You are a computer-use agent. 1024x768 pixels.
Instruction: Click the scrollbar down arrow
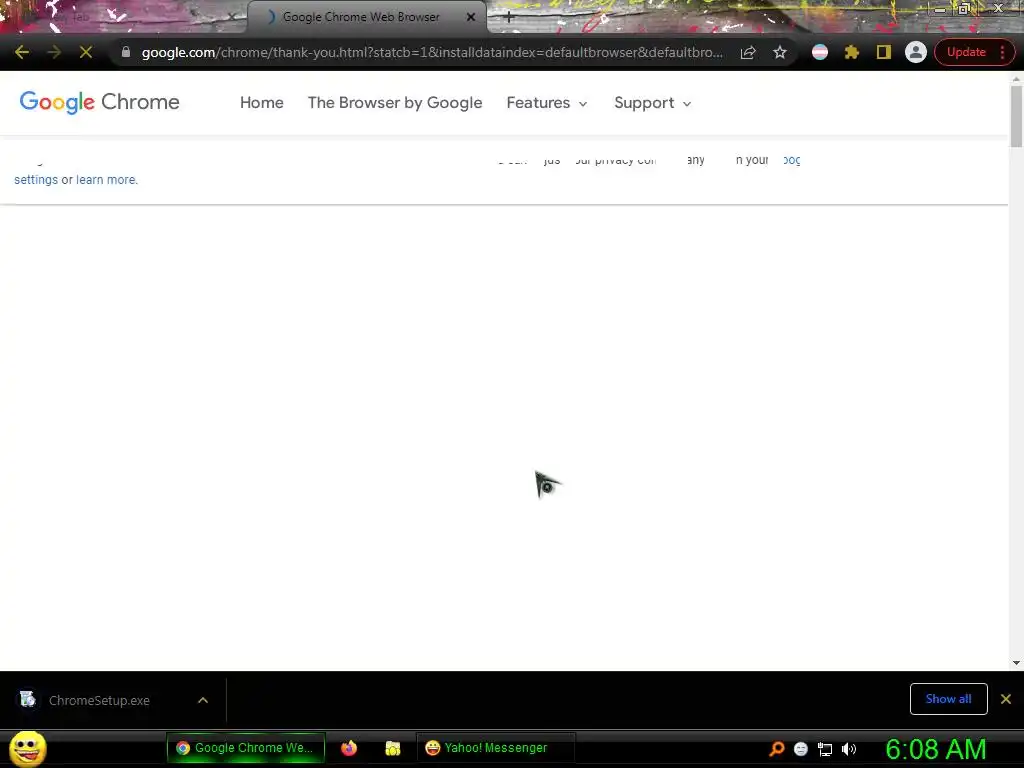pos(1016,663)
